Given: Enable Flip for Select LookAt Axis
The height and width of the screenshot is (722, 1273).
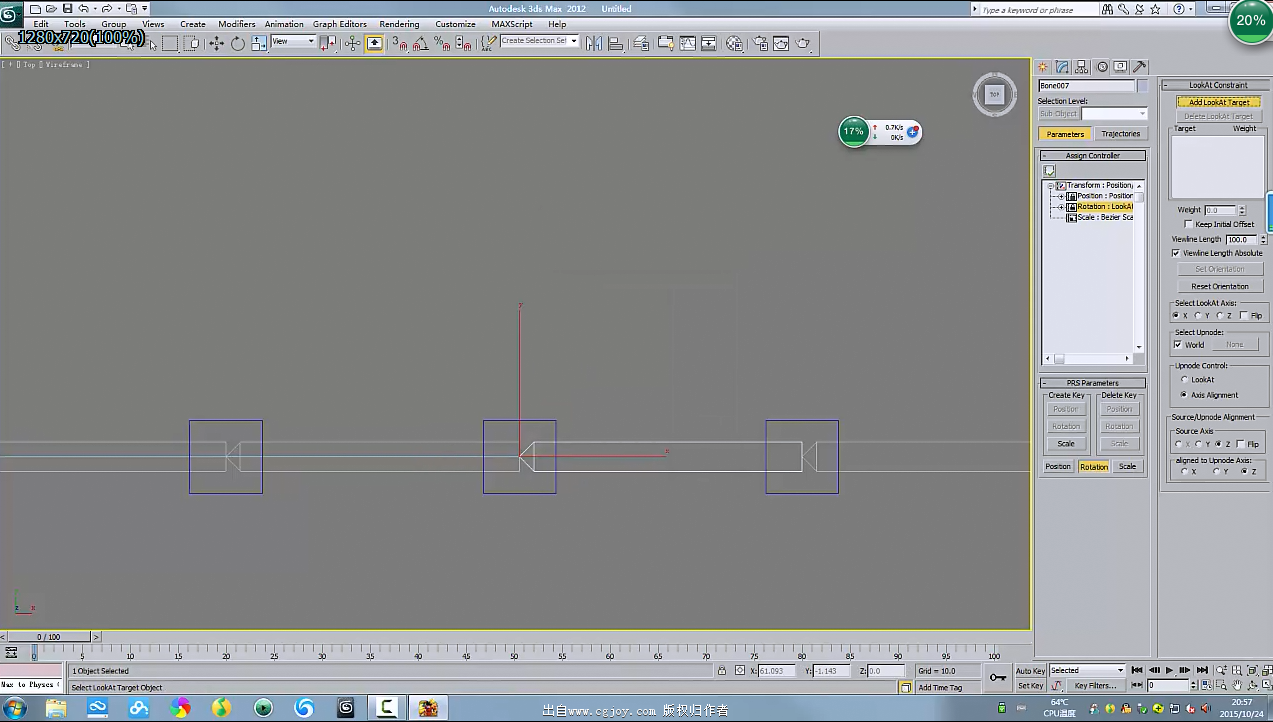Looking at the screenshot, I should tap(1245, 316).
